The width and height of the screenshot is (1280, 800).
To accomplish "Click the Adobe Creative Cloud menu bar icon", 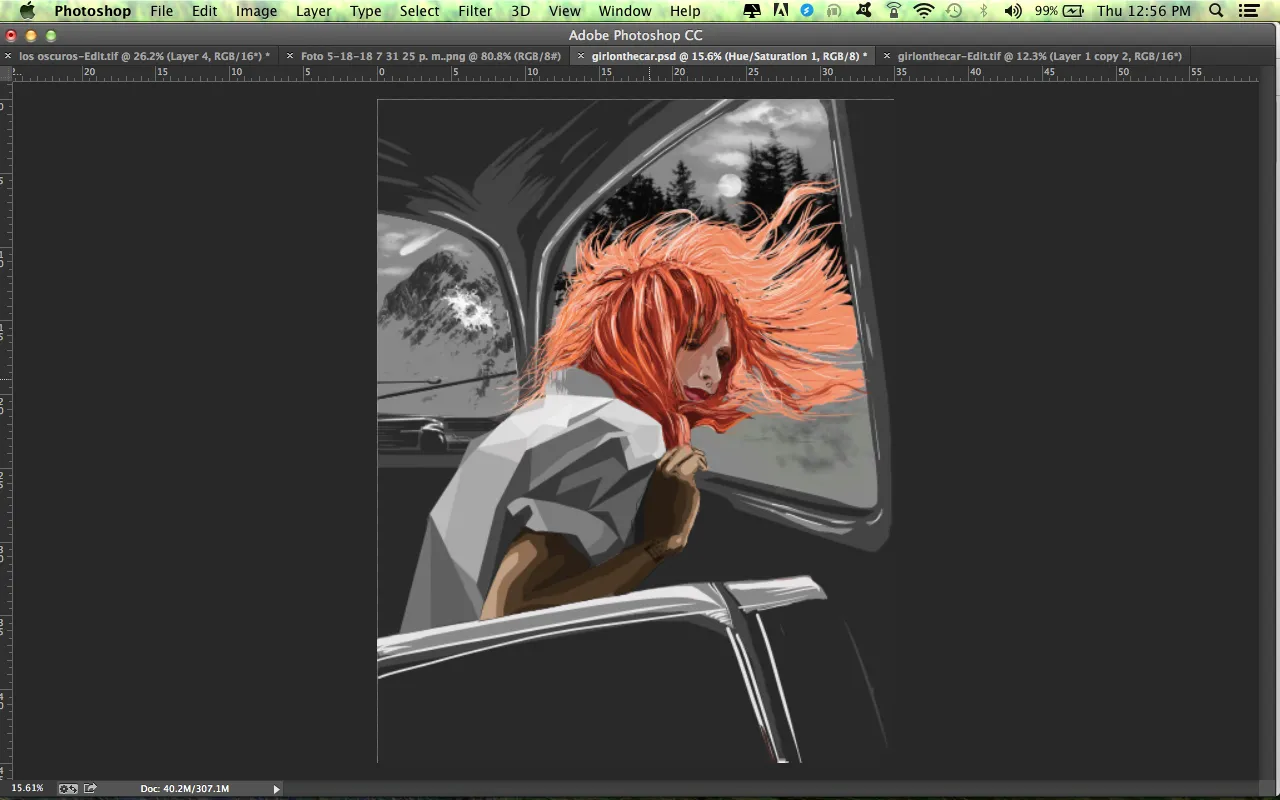I will (780, 11).
